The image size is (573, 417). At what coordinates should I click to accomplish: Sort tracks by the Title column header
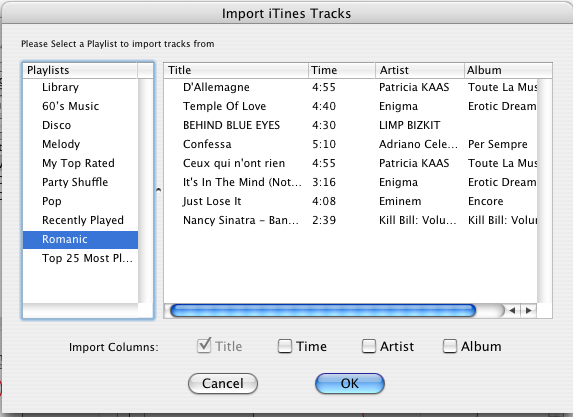point(236,70)
